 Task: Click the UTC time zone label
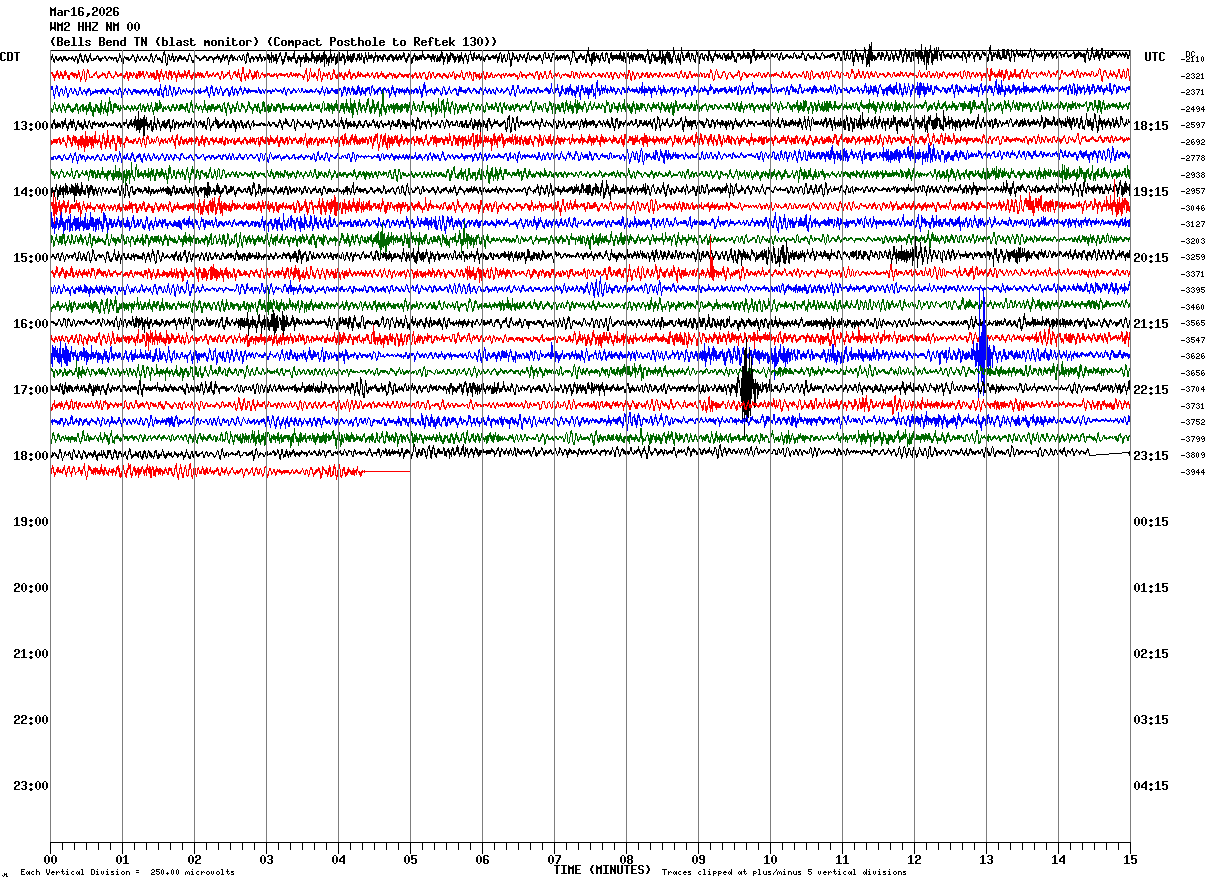(1155, 57)
